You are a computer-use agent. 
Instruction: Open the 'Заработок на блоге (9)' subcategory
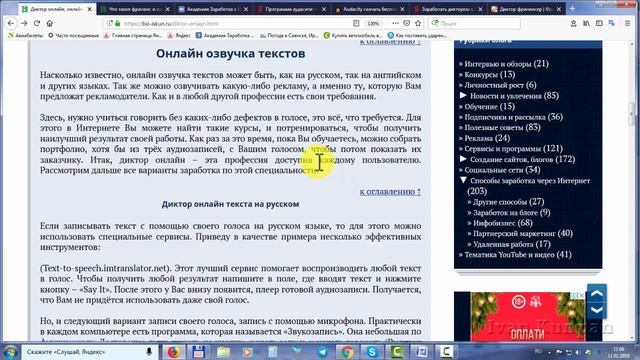511,212
